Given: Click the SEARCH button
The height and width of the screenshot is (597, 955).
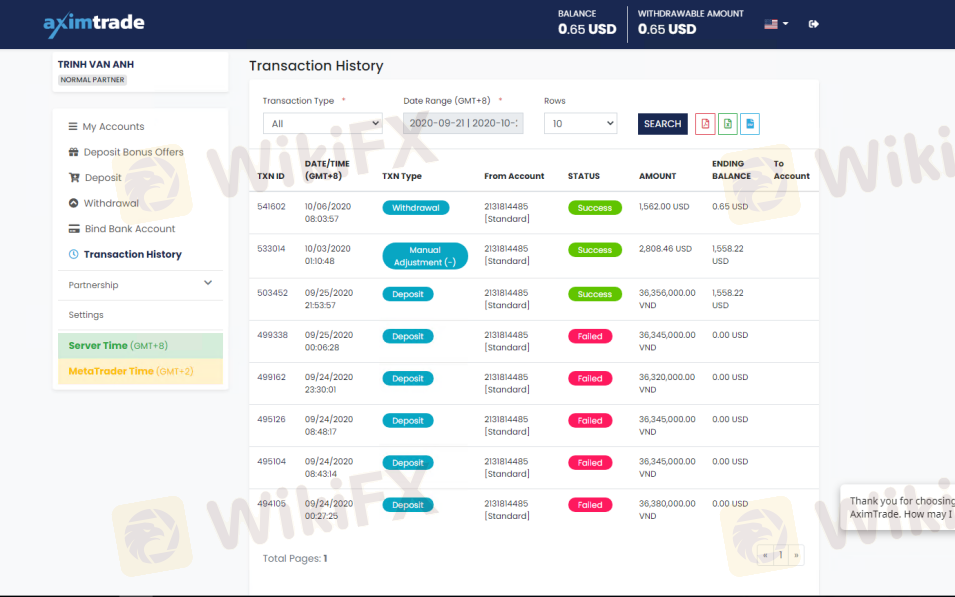Looking at the screenshot, I should (663, 124).
